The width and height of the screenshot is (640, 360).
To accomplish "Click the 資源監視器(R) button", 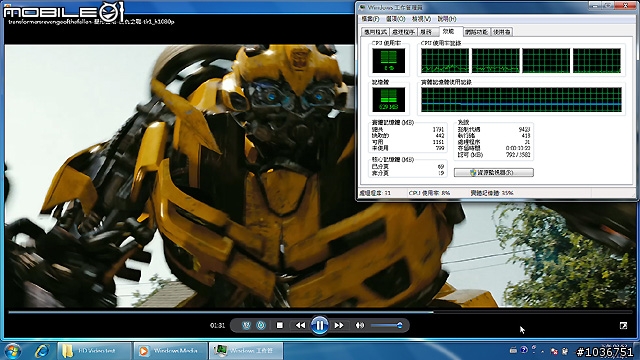I will [493, 173].
